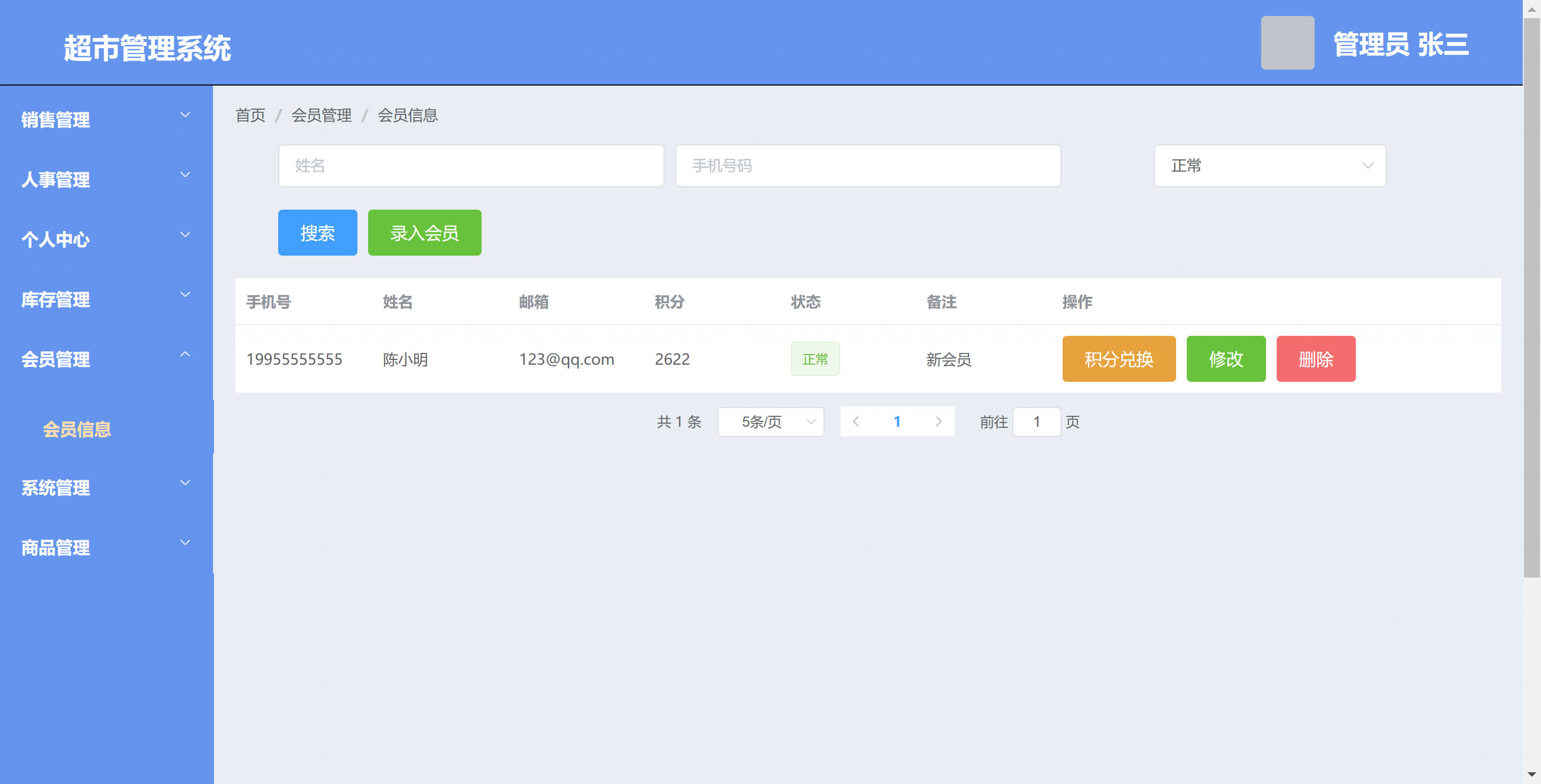Click the orange 积分兑换 button
The height and width of the screenshot is (784, 1541).
pyautogui.click(x=1118, y=359)
